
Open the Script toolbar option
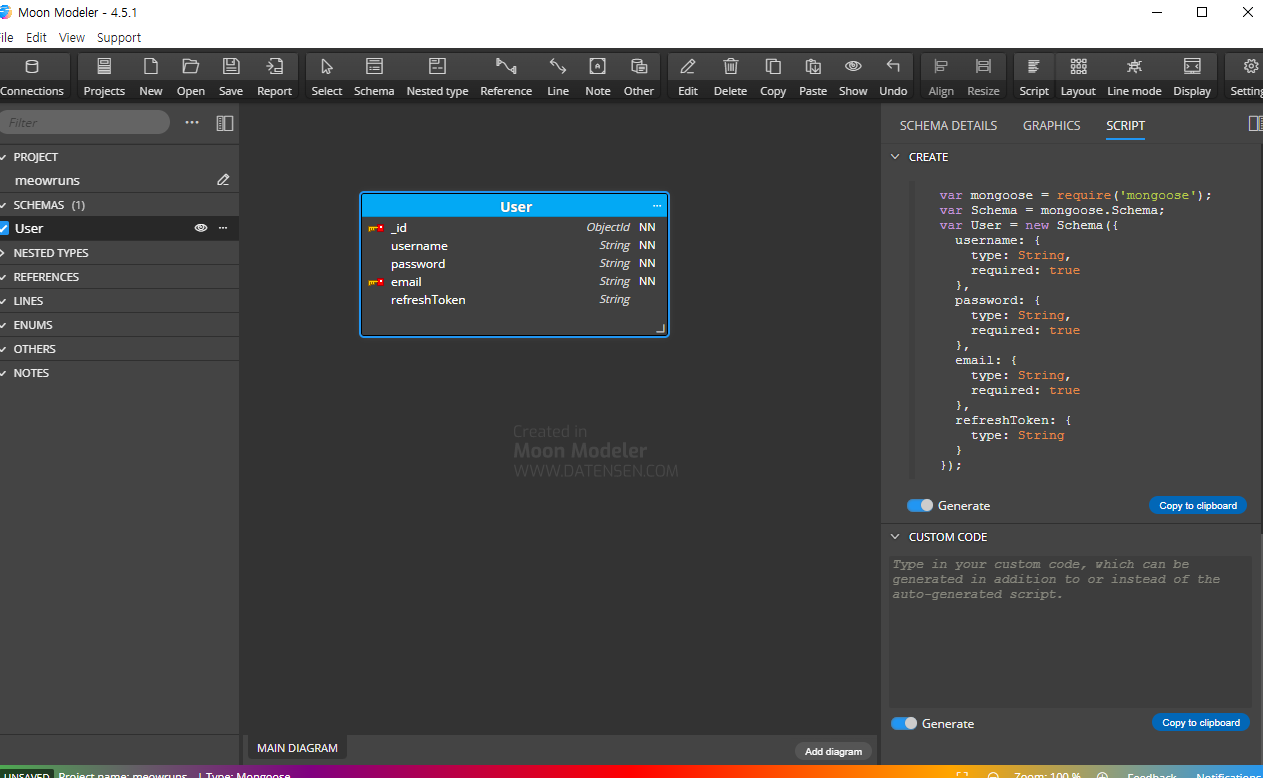tap(1034, 77)
